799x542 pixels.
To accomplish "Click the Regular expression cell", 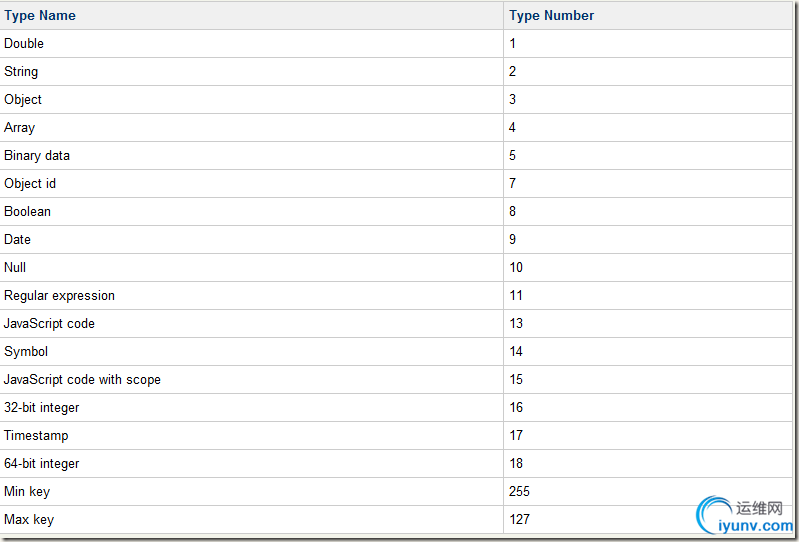I will (x=59, y=296).
